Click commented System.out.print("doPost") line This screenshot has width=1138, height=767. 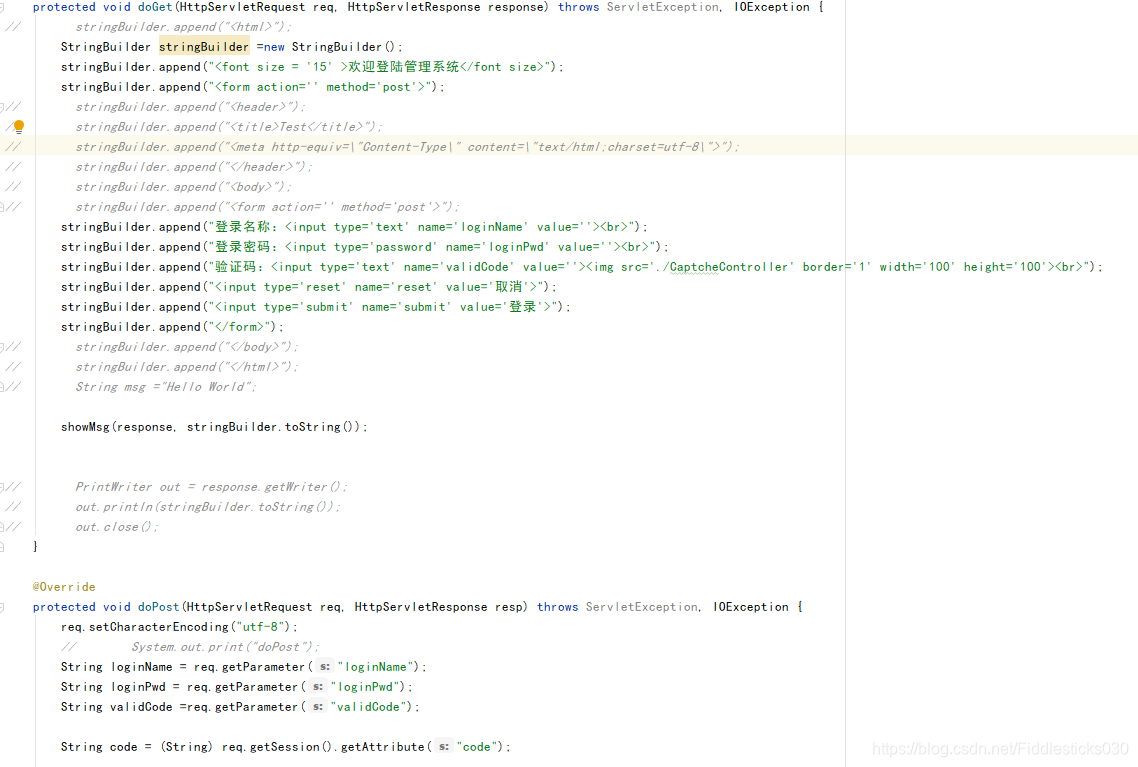(225, 647)
